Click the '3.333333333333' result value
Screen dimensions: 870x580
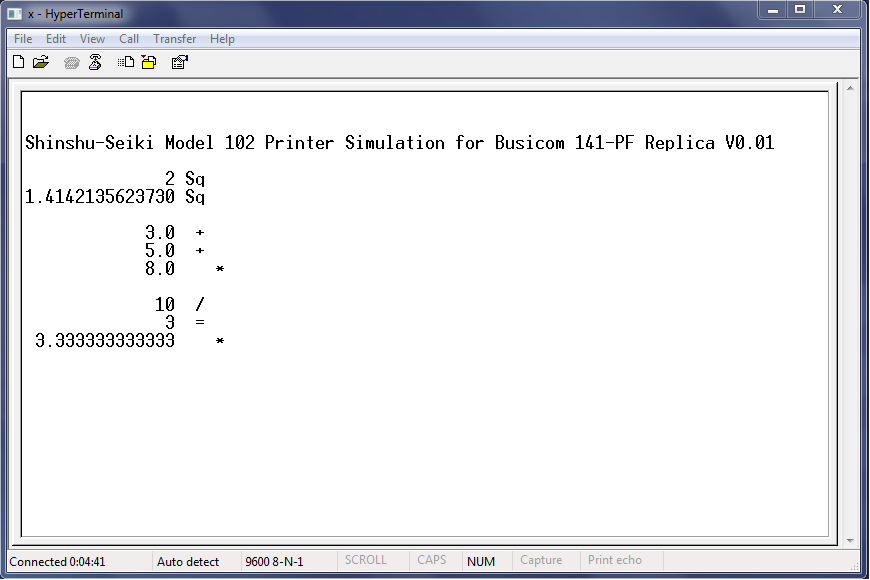105,341
